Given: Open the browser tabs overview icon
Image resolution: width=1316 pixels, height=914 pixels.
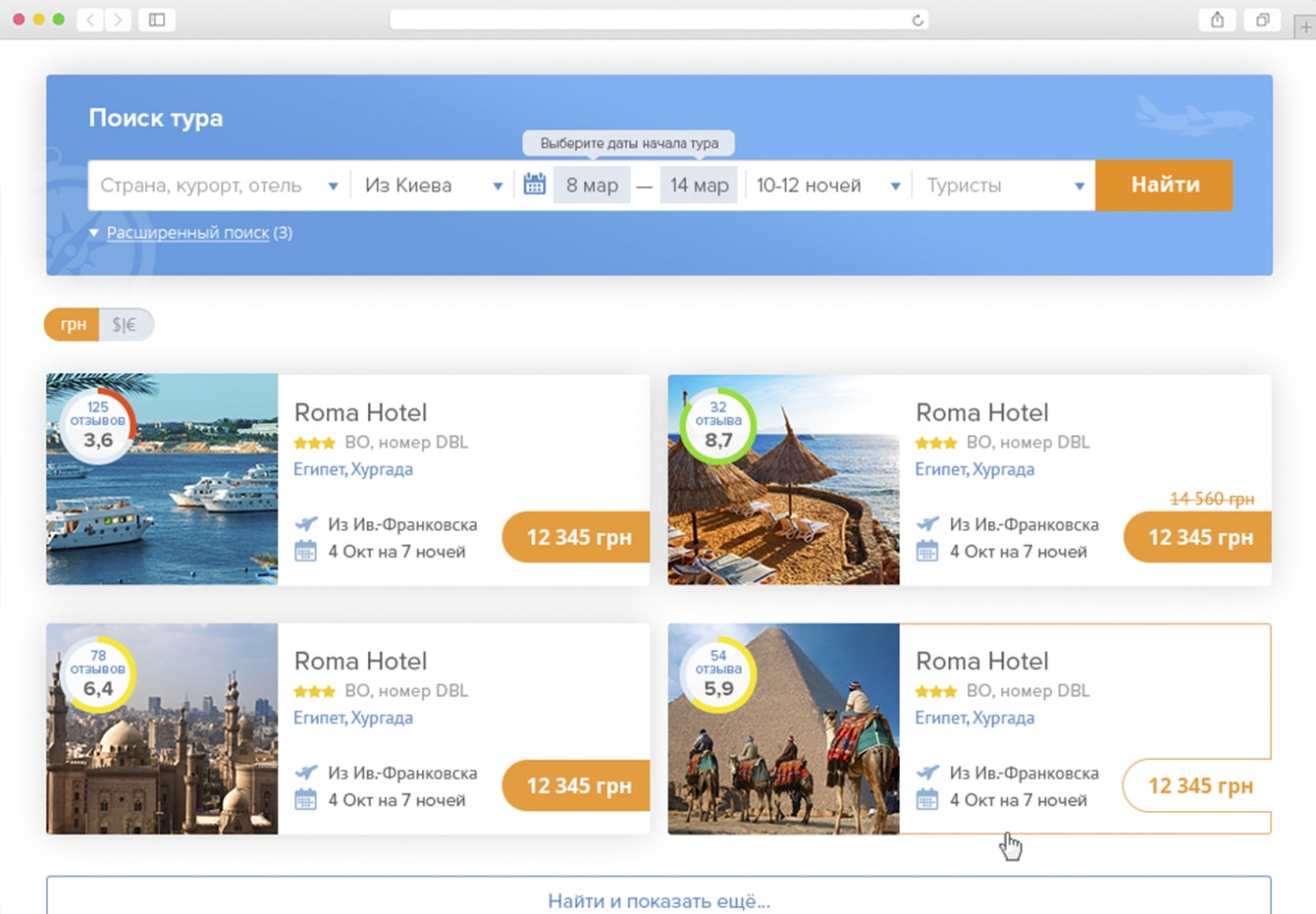Looking at the screenshot, I should (x=1263, y=20).
